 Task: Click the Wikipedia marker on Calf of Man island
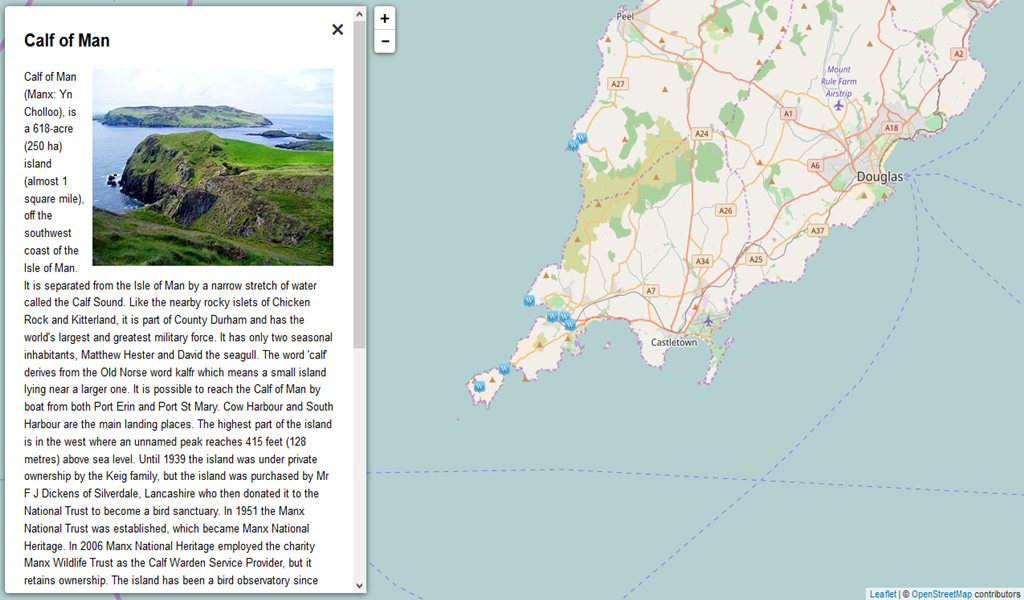click(480, 384)
